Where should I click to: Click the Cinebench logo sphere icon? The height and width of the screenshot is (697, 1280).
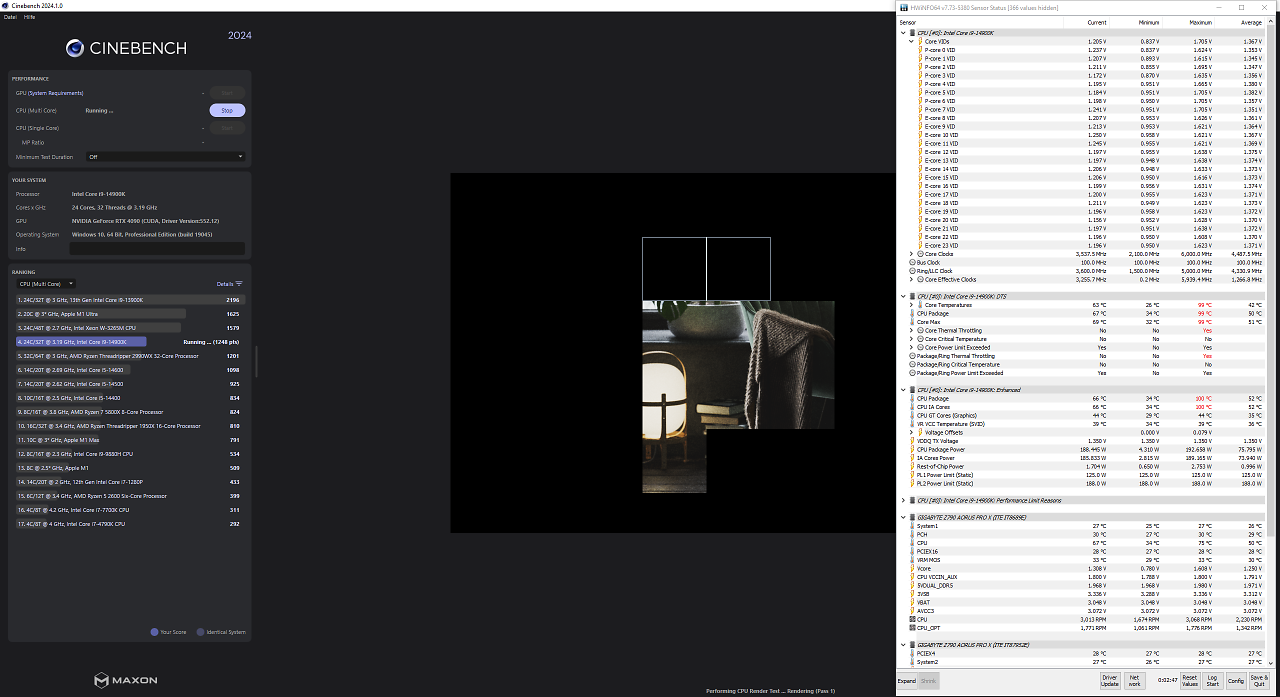click(x=75, y=48)
